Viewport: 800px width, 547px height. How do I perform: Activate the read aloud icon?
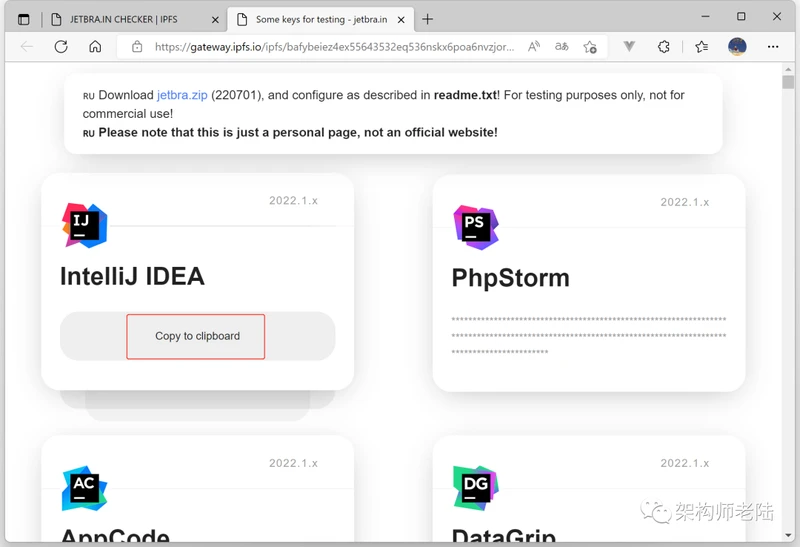(x=534, y=47)
